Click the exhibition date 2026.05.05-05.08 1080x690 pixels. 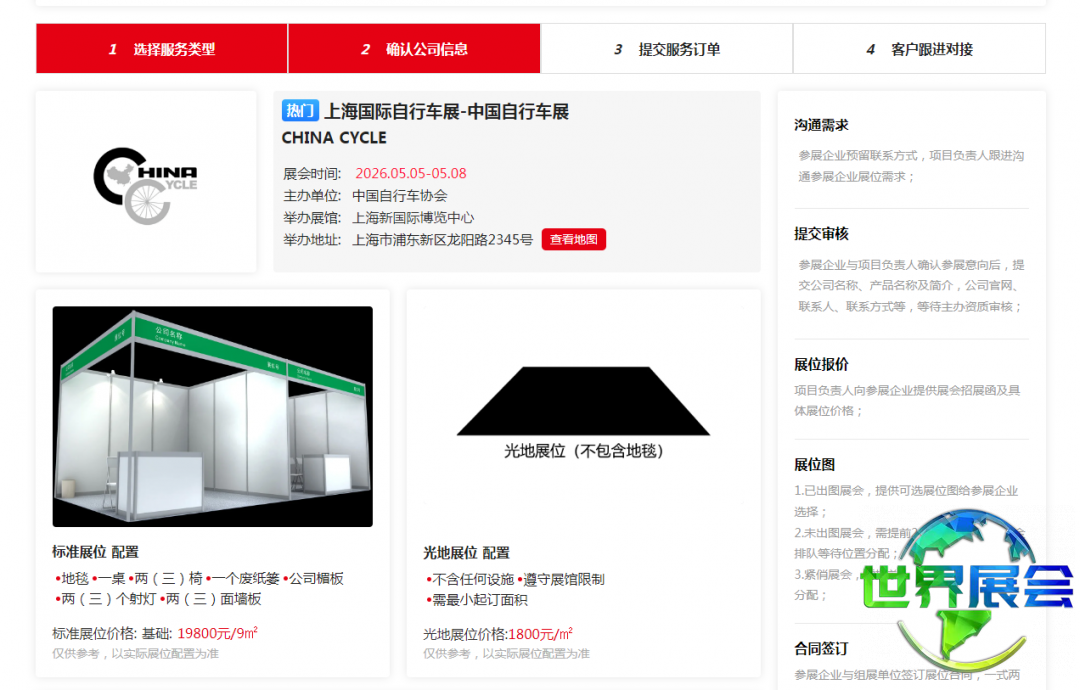pos(411,174)
